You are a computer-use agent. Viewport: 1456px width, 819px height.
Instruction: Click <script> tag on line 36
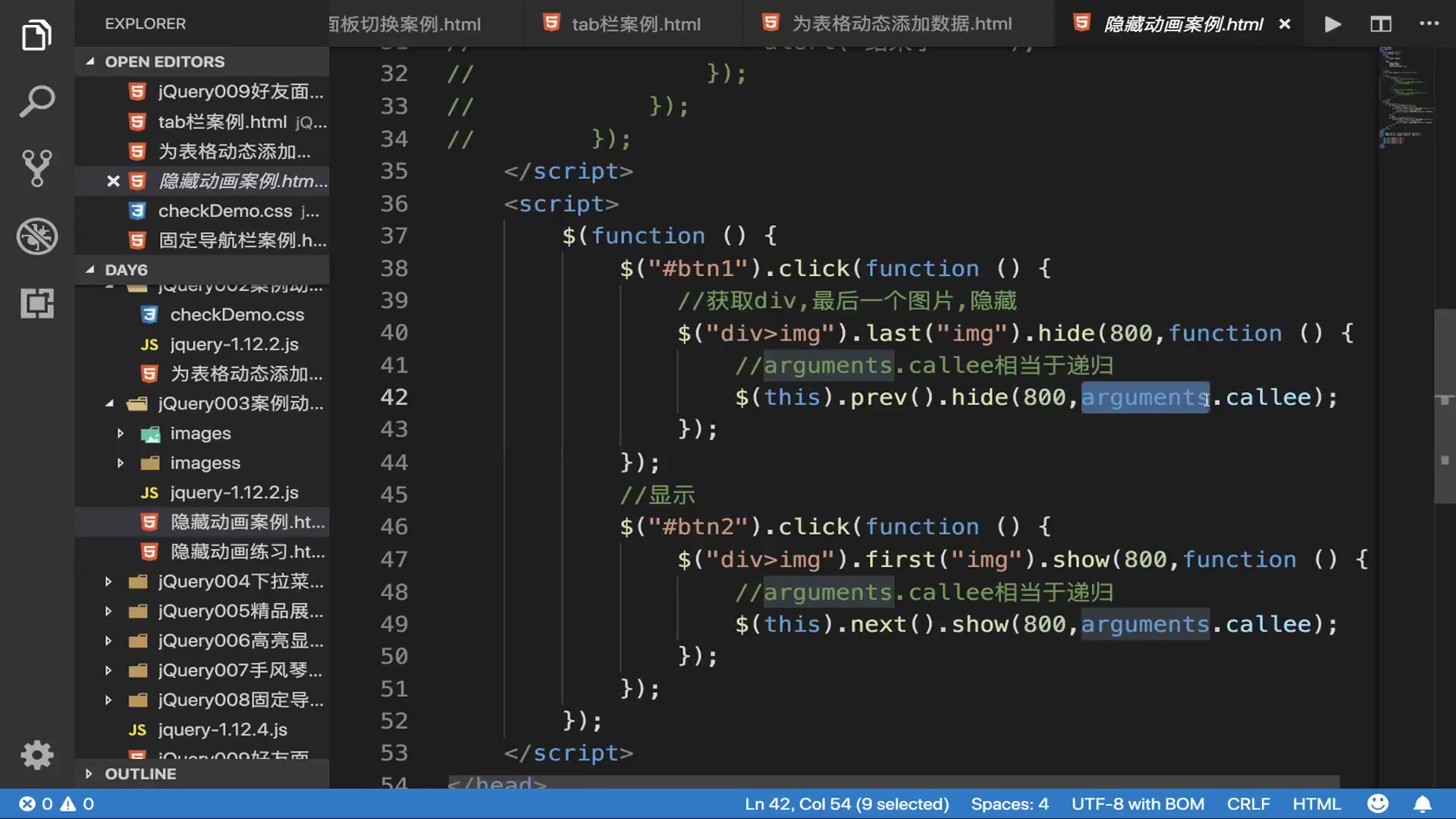[x=561, y=204]
